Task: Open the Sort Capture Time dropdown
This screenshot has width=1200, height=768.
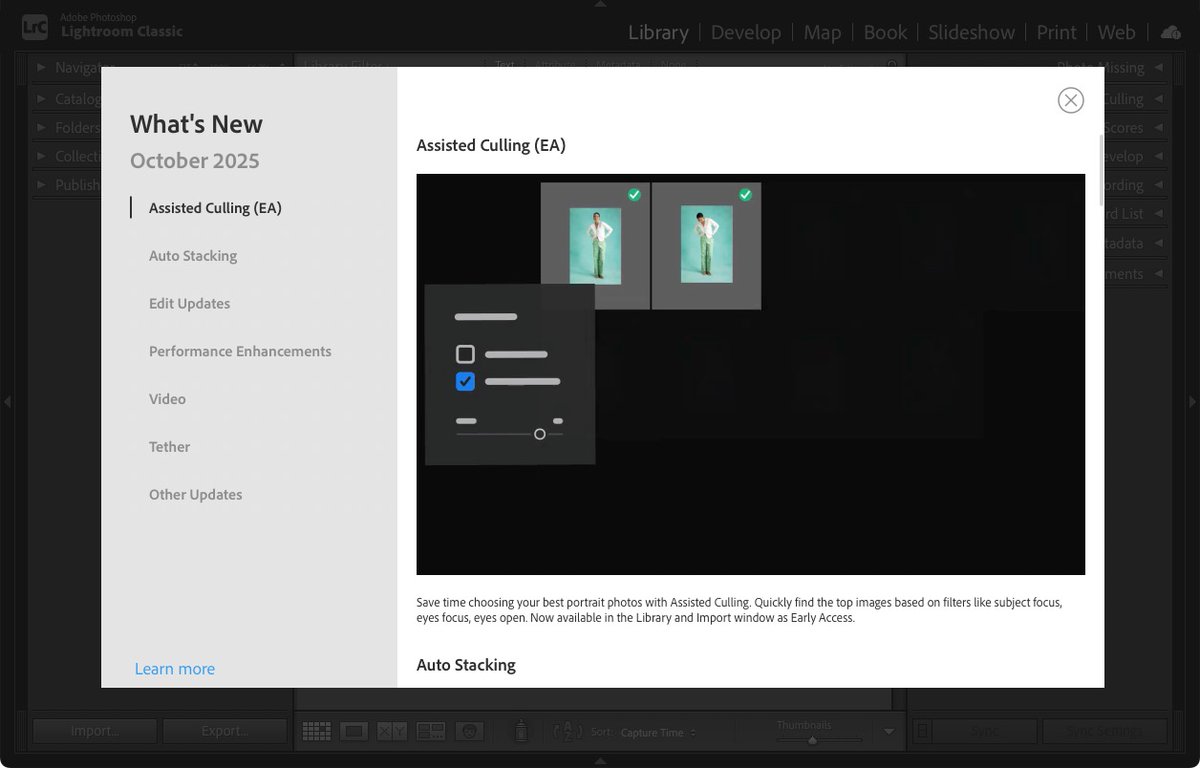Action: point(657,733)
